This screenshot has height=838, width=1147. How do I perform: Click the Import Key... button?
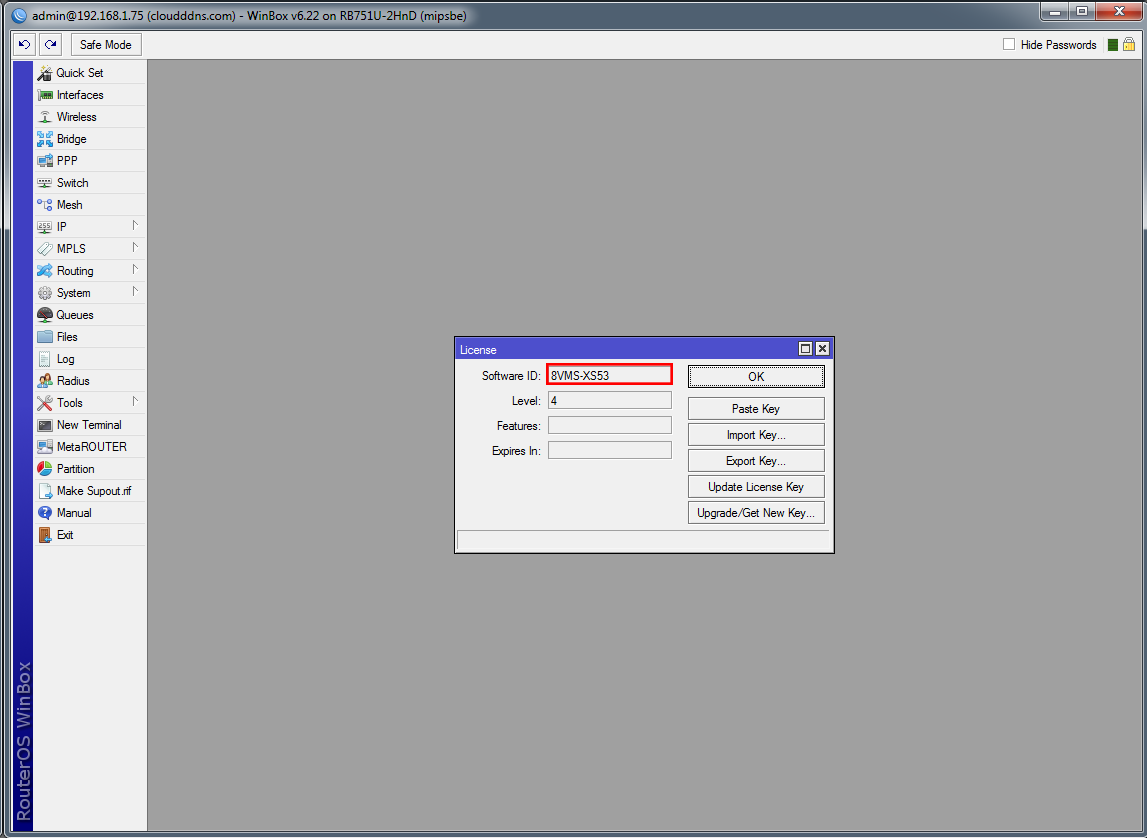pyautogui.click(x=756, y=435)
